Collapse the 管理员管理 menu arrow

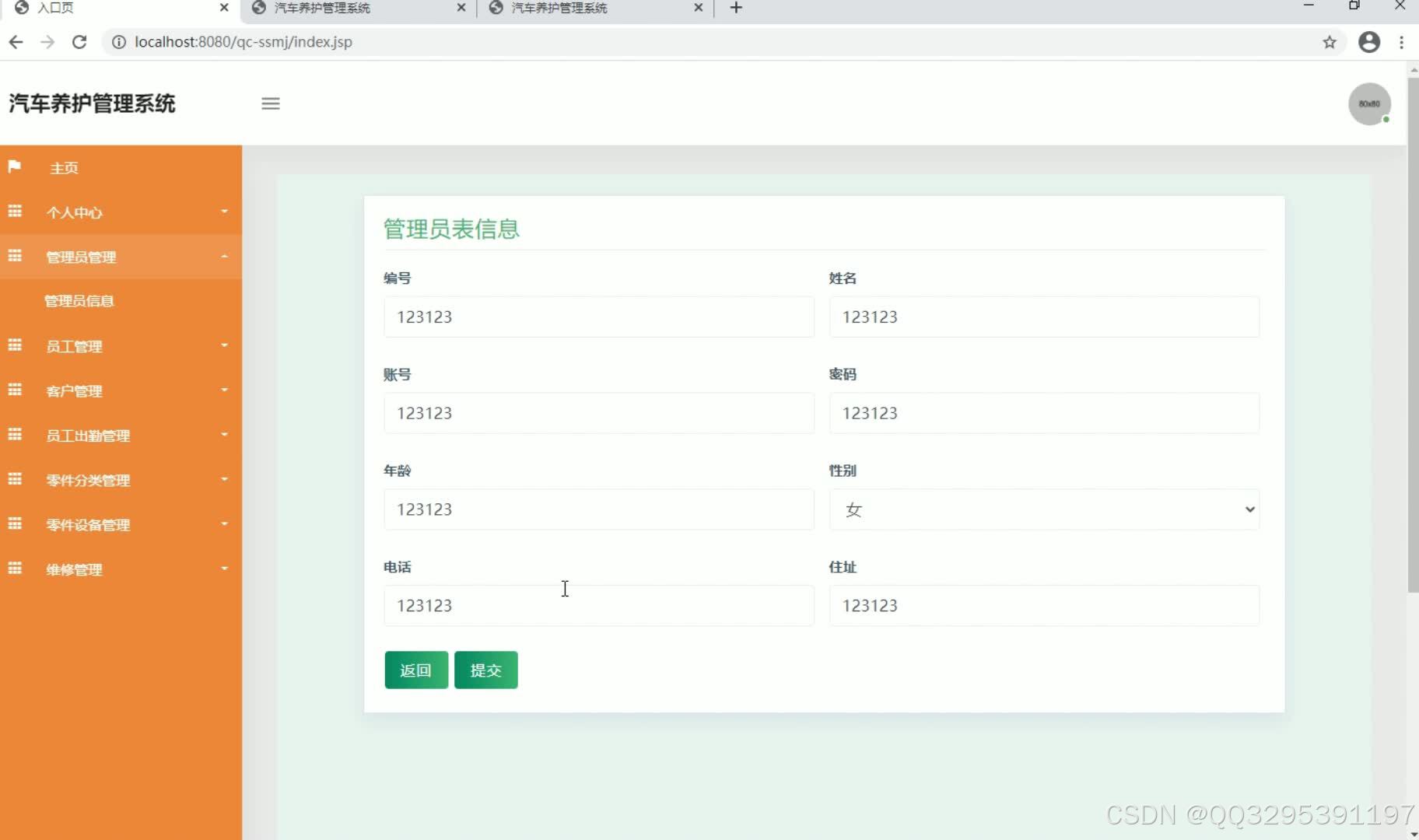[224, 256]
